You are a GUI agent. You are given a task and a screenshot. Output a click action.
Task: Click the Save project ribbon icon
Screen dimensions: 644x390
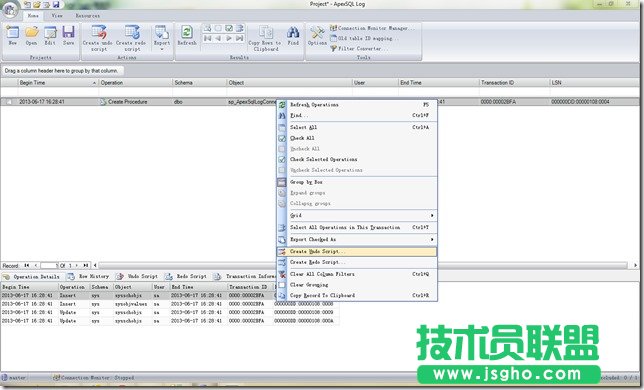(68, 35)
